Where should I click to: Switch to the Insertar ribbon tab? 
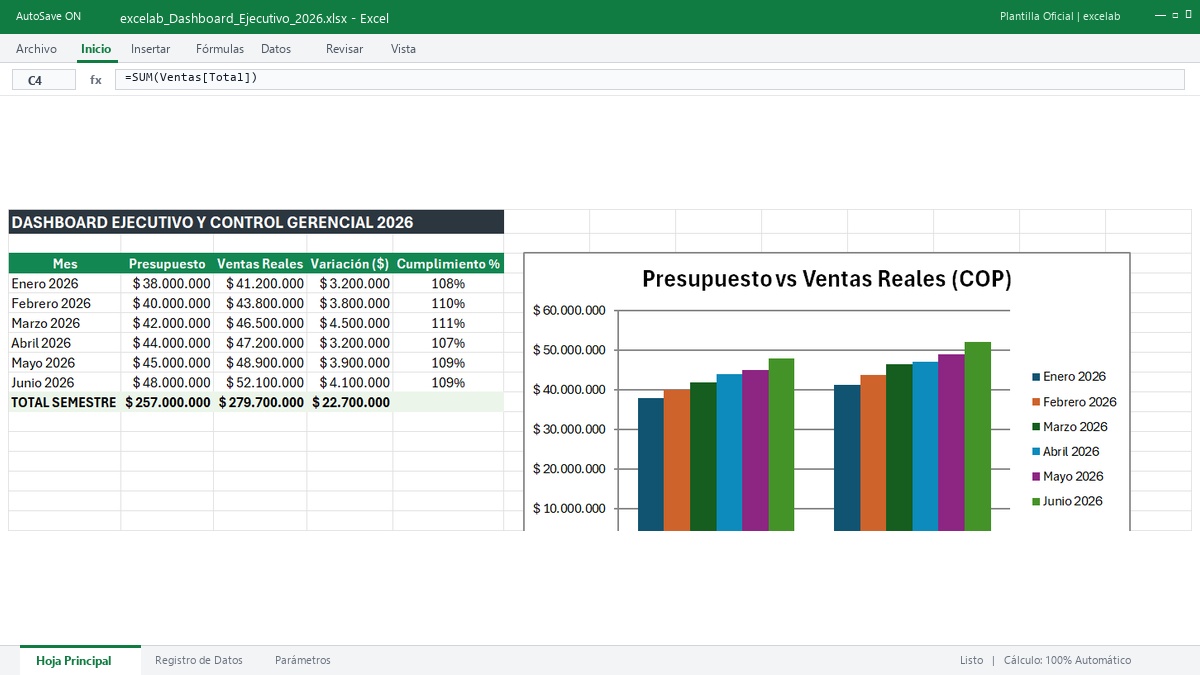150,49
